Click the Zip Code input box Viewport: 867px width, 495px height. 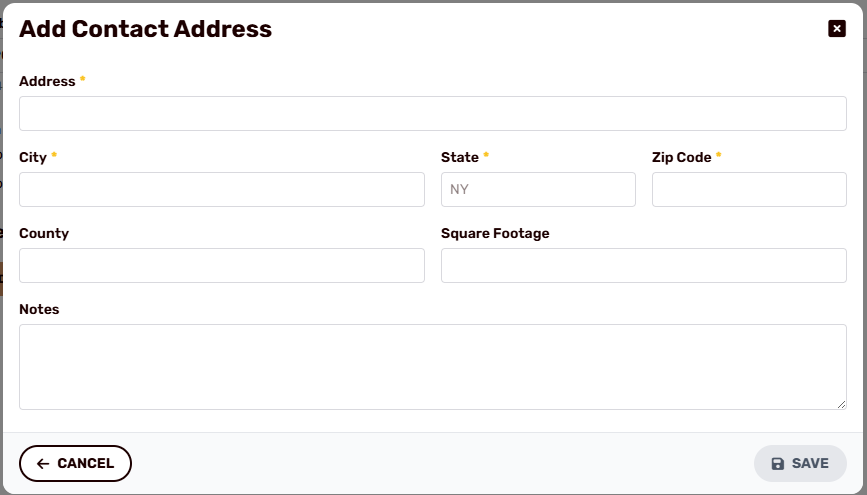point(749,189)
